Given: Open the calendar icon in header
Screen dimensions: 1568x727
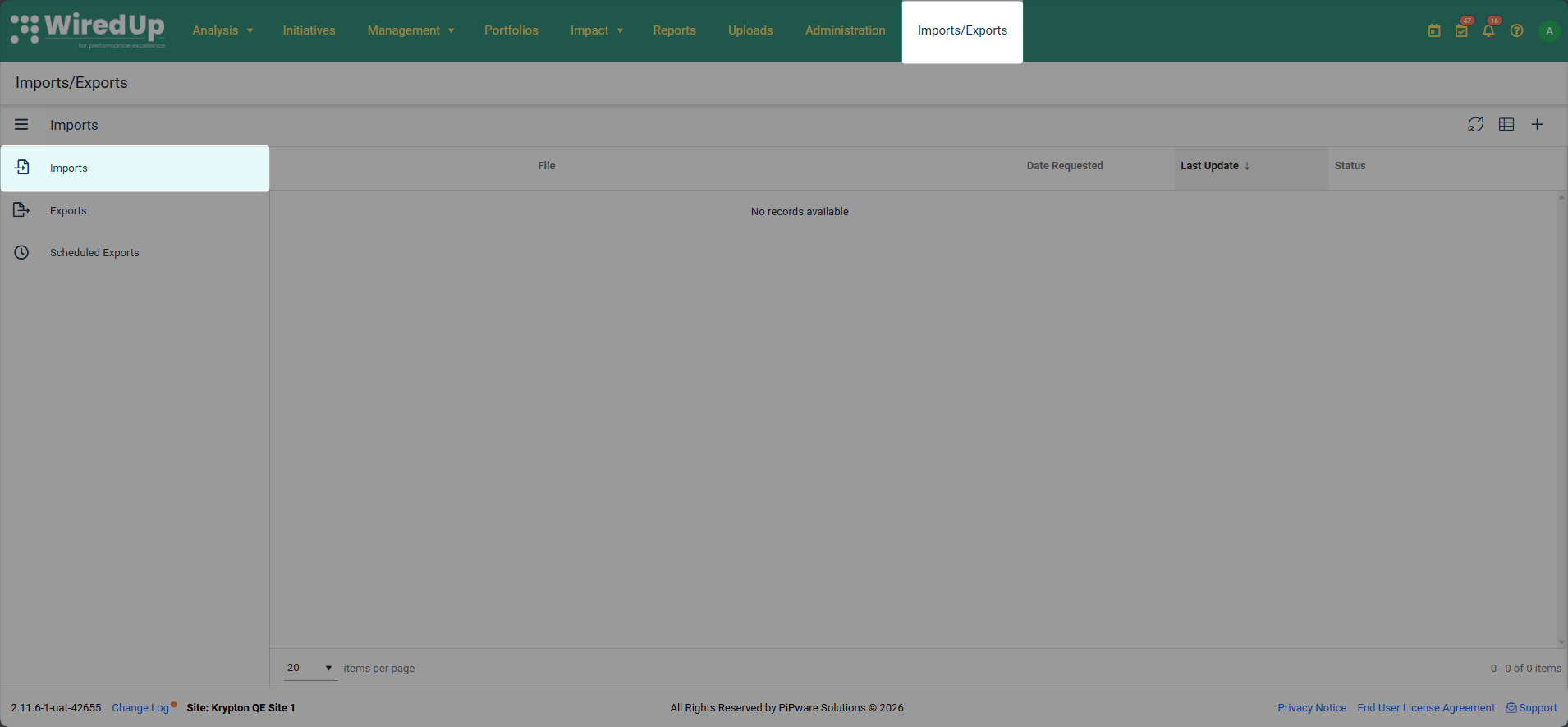Looking at the screenshot, I should (1434, 31).
